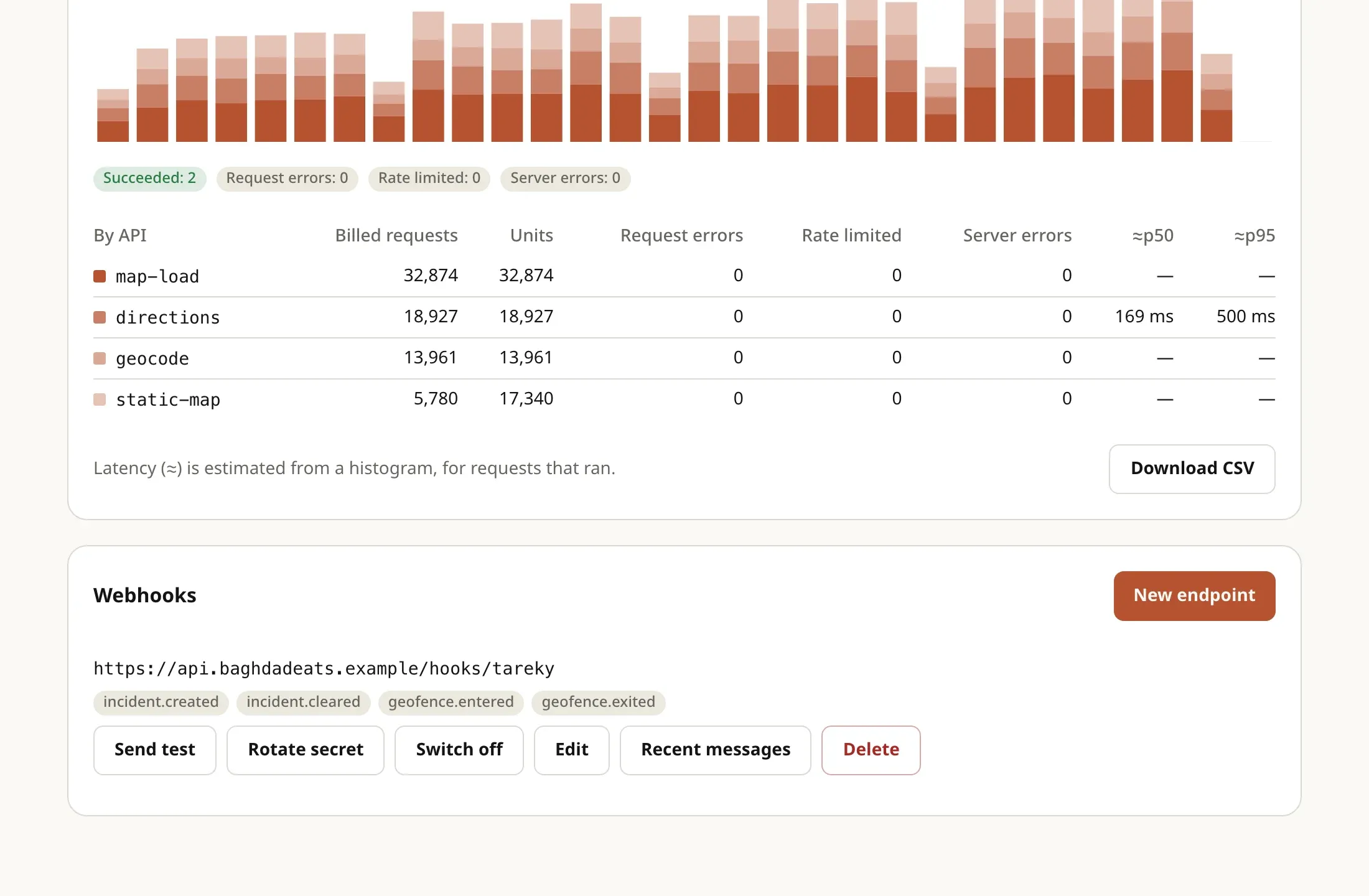Click the geofence.exited event tag
Image resolution: width=1369 pixels, height=896 pixels.
point(599,702)
